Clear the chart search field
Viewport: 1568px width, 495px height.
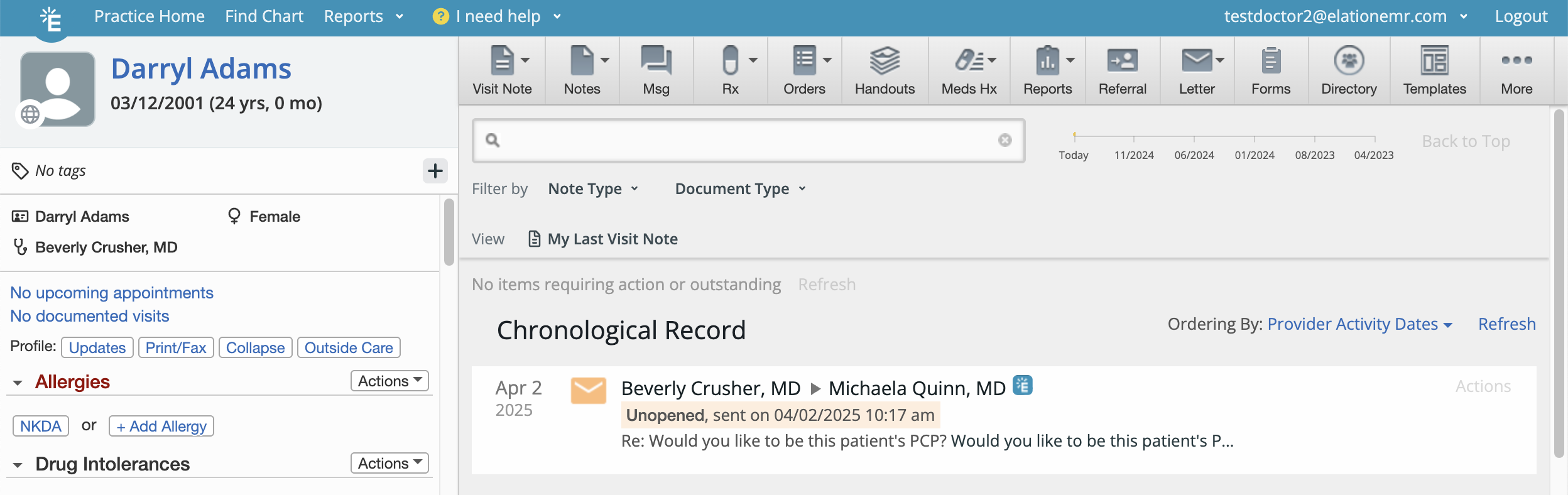tap(1004, 140)
